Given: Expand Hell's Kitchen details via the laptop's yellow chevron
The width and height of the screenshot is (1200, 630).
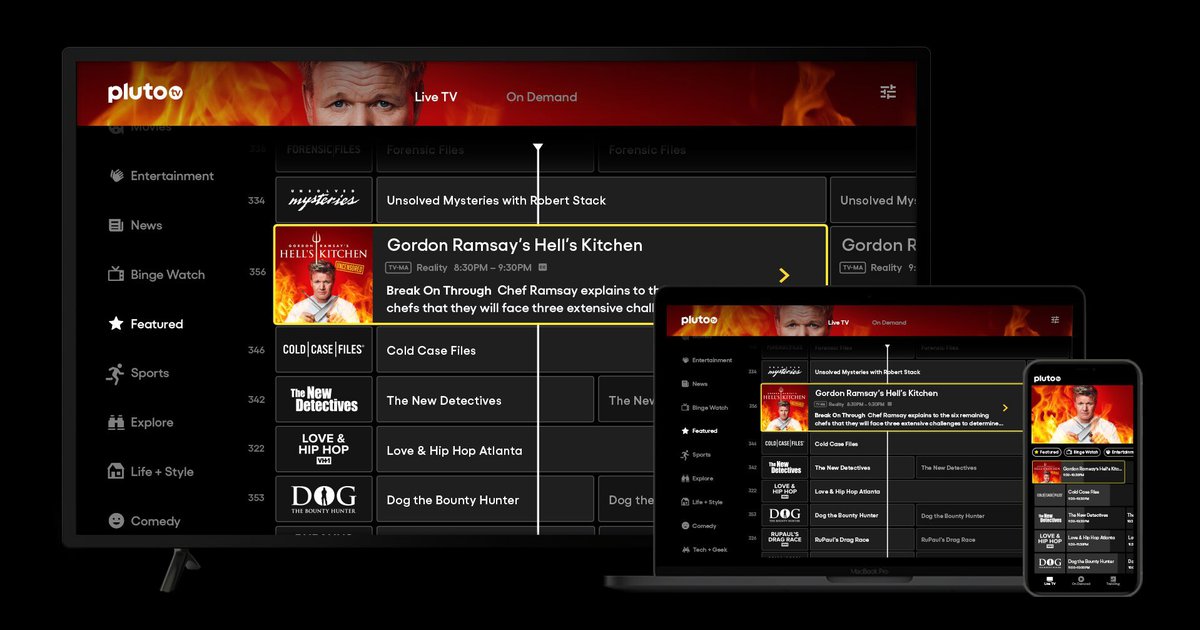Looking at the screenshot, I should (x=1005, y=408).
